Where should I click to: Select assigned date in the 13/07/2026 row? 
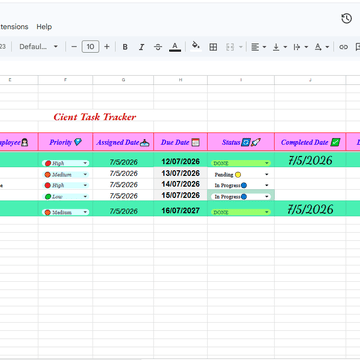123,174
